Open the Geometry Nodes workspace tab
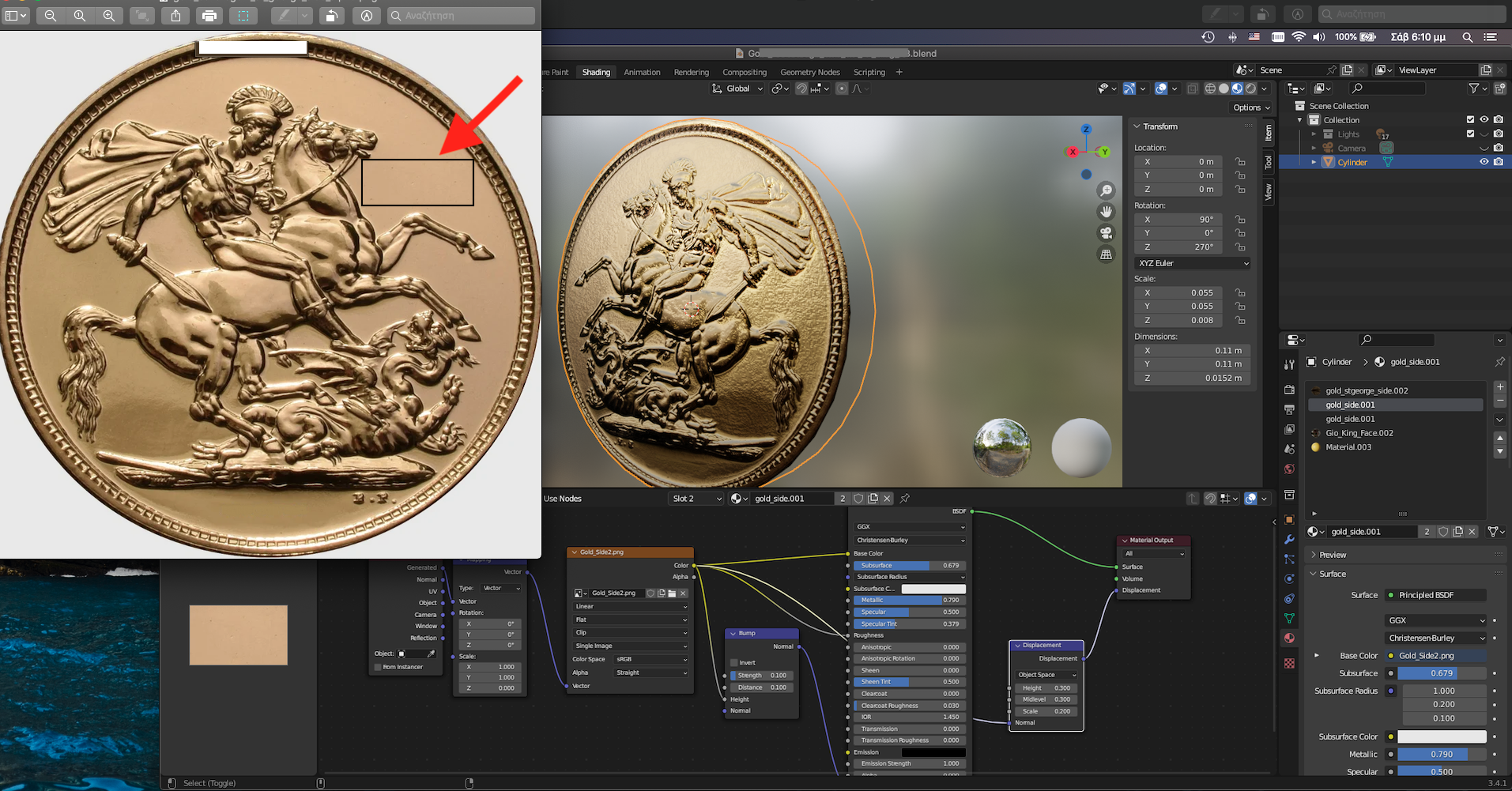 click(809, 72)
